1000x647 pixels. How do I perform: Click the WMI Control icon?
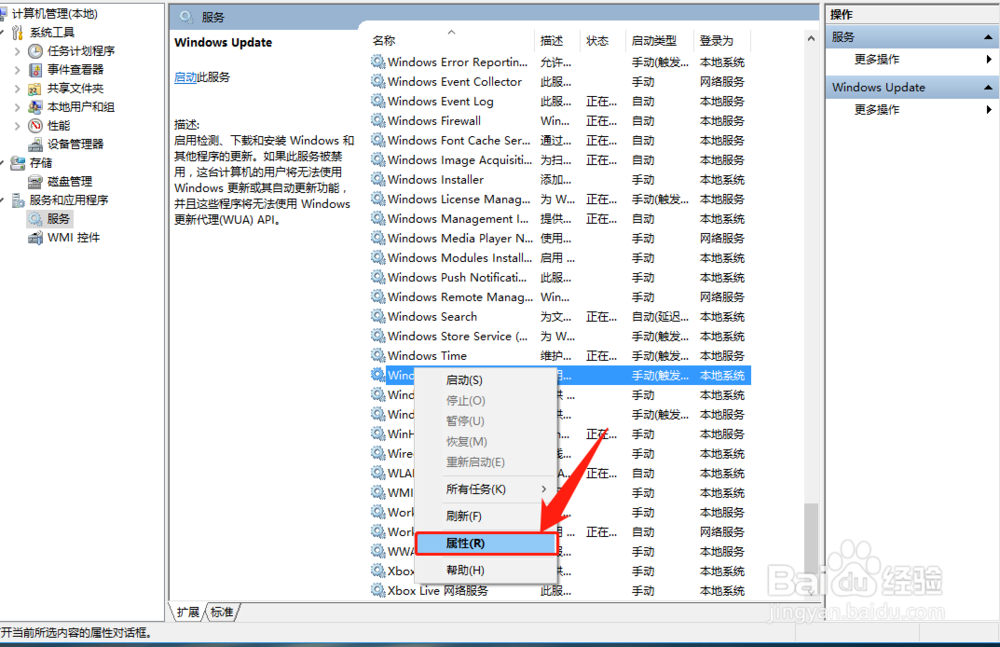[36, 238]
